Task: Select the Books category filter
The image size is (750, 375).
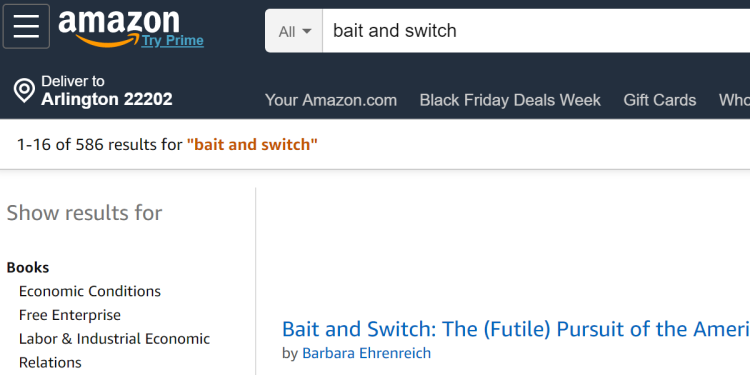Action: pos(28,267)
